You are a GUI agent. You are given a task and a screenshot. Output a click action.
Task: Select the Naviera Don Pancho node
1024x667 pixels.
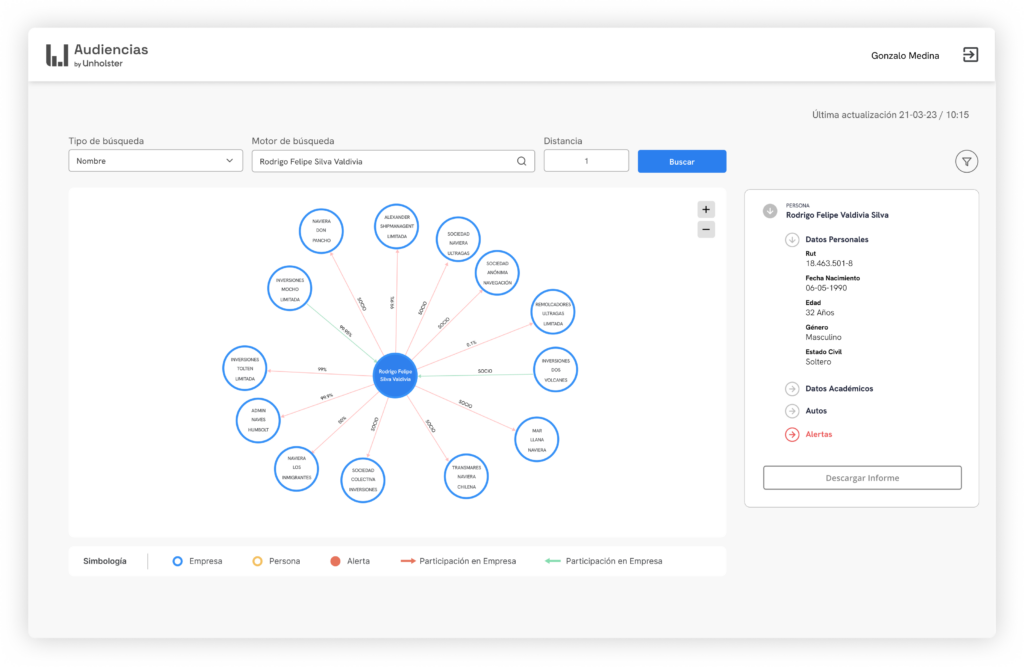321,230
